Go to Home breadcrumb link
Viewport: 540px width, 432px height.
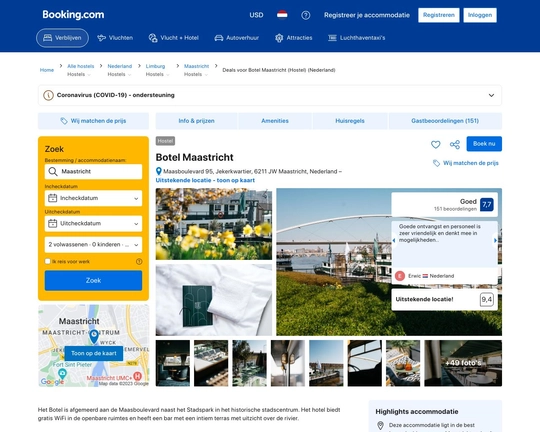pos(46,70)
